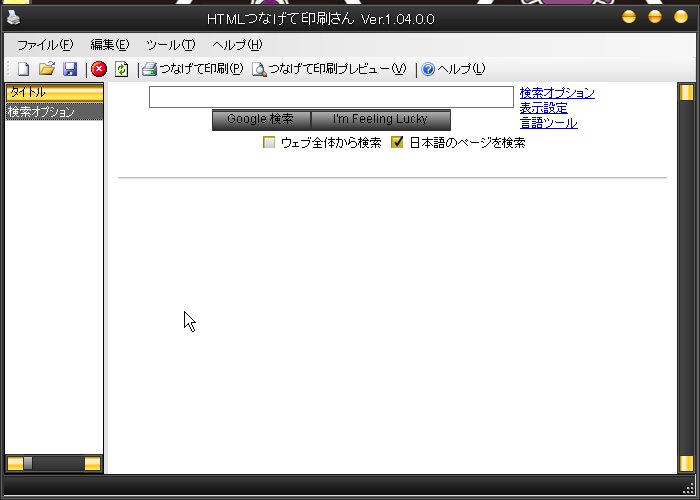Open つなげて印刷プレビュー(V) print preview
The height and width of the screenshot is (500, 700).
[329, 69]
